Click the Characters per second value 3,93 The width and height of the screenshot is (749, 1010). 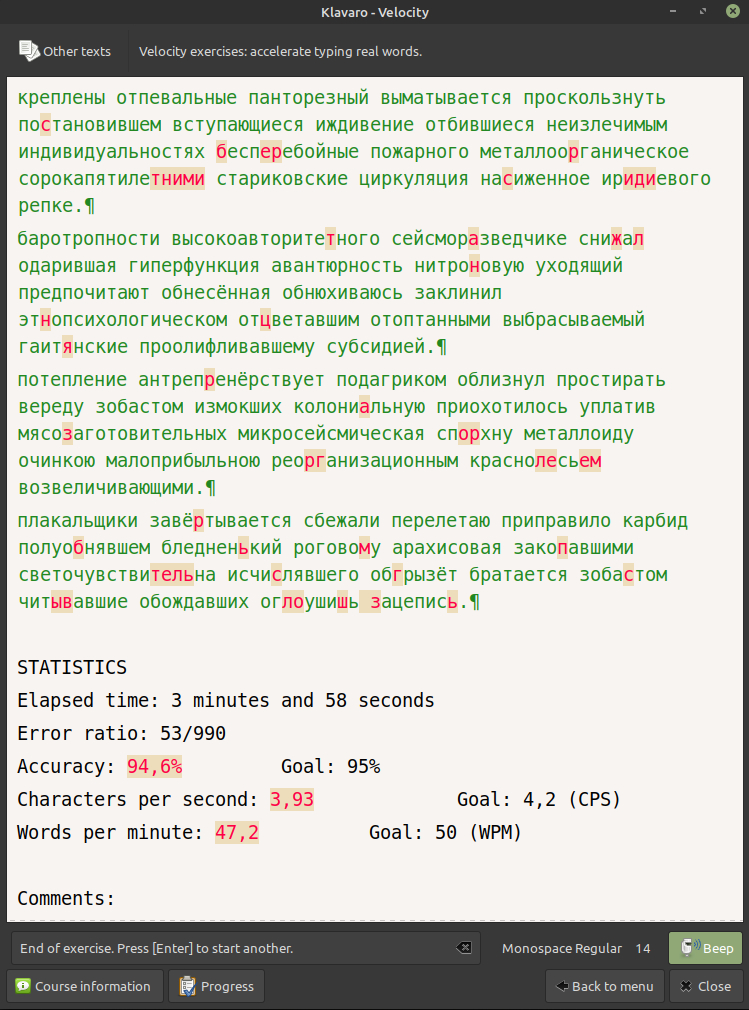pyautogui.click(x=292, y=800)
